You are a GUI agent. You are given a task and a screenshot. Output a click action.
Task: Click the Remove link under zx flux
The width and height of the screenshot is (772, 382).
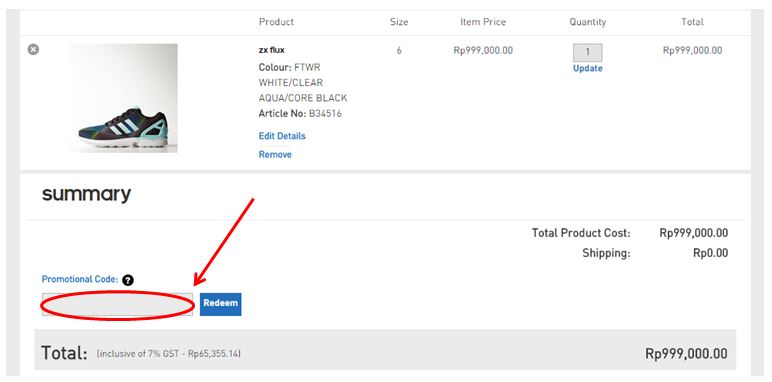(275, 155)
